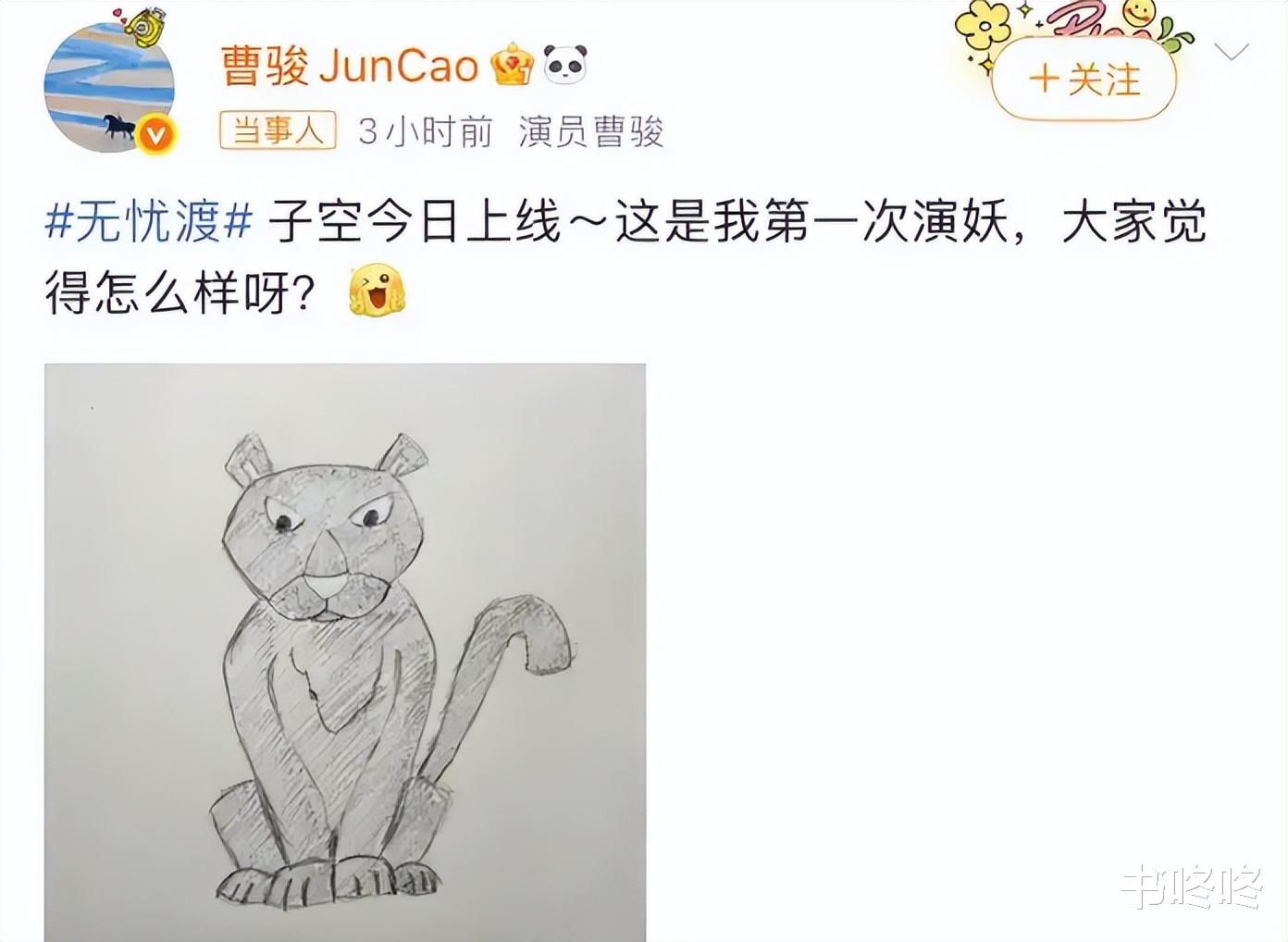Click the yellow flower sticker decoration

[x=983, y=25]
